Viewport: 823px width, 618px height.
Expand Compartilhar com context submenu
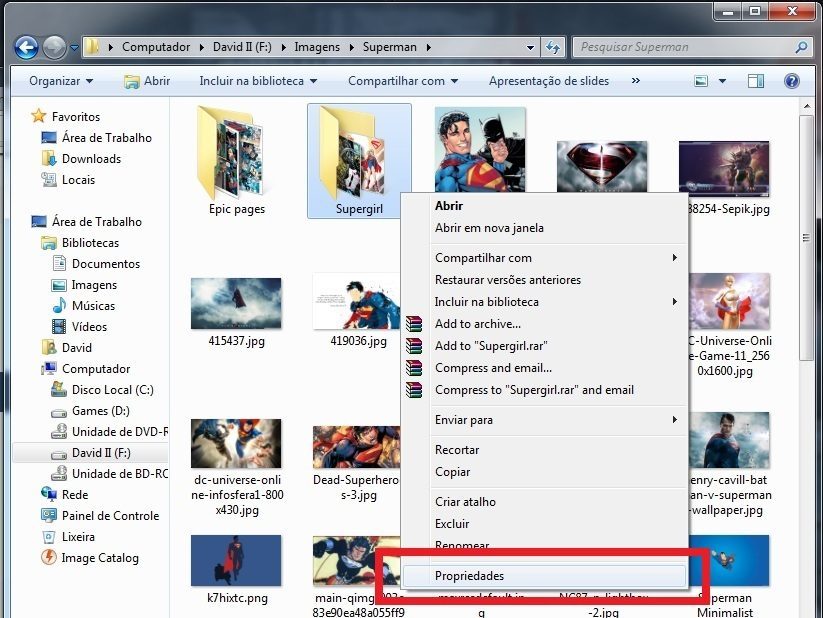click(546, 258)
